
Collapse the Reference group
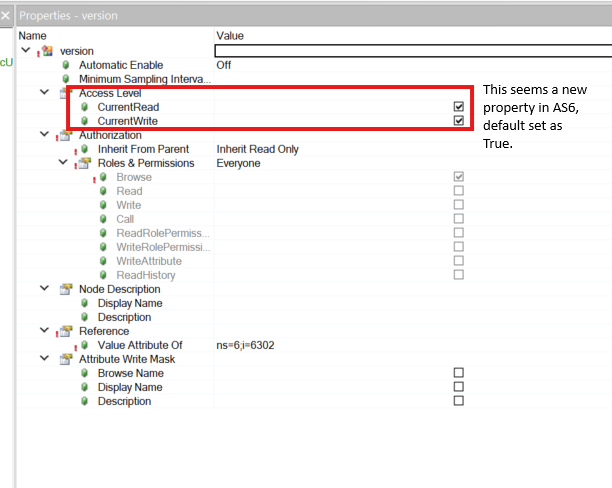pyautogui.click(x=44, y=330)
